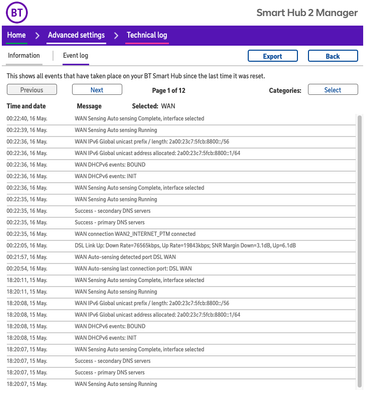Click the event list vertical scrollbar
Image resolution: width=367 pixels, height=400 pixels.
359,251
